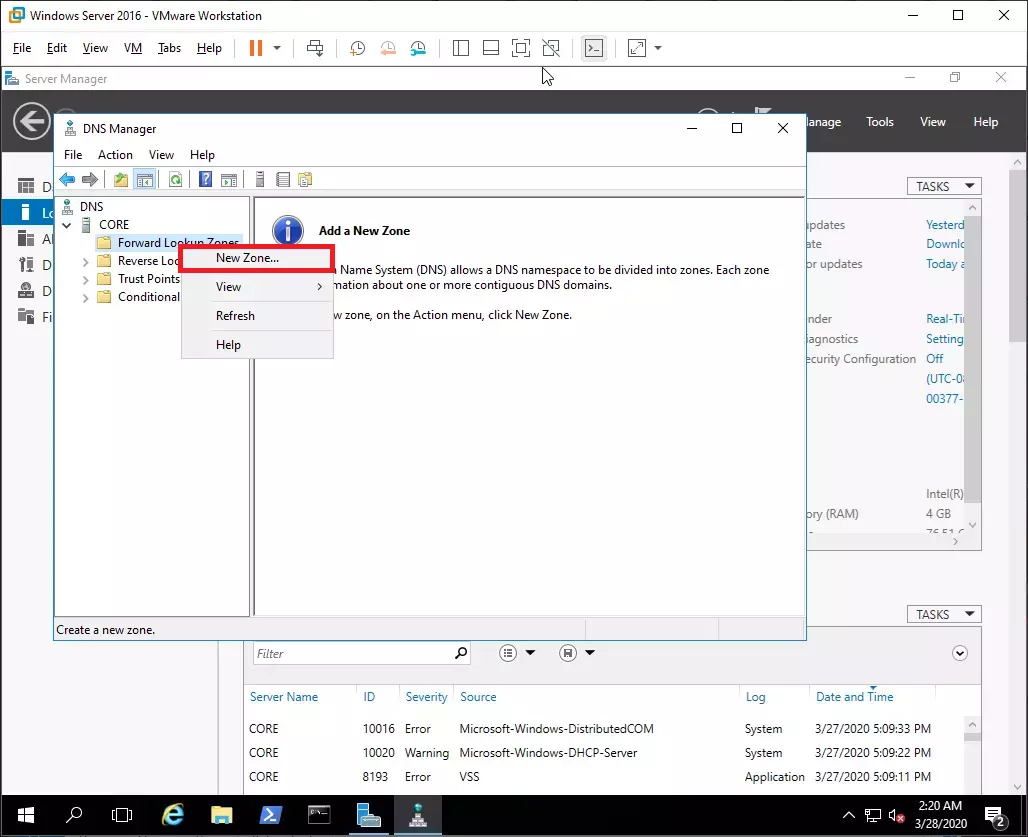Screen dimensions: 1028x837
Task: Open Windows Start menu
Action: tap(26, 815)
